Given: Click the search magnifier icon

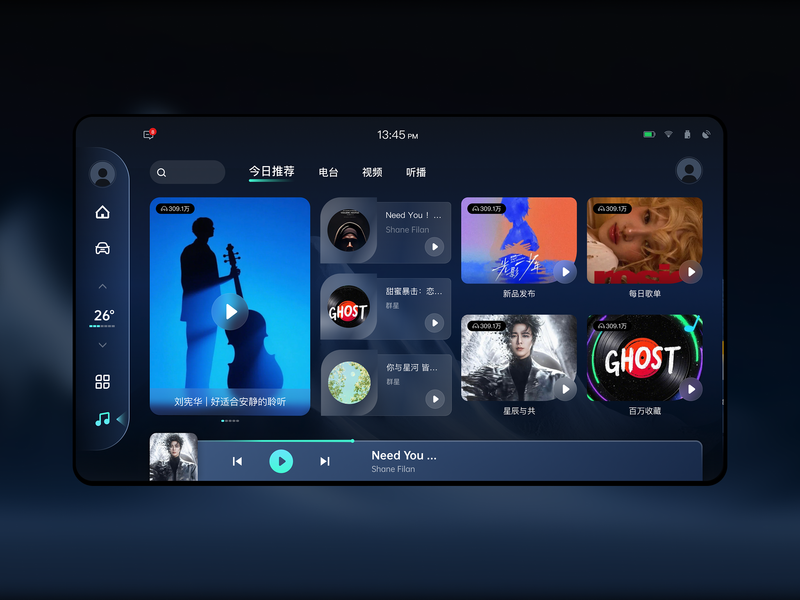Looking at the screenshot, I should pyautogui.click(x=161, y=172).
